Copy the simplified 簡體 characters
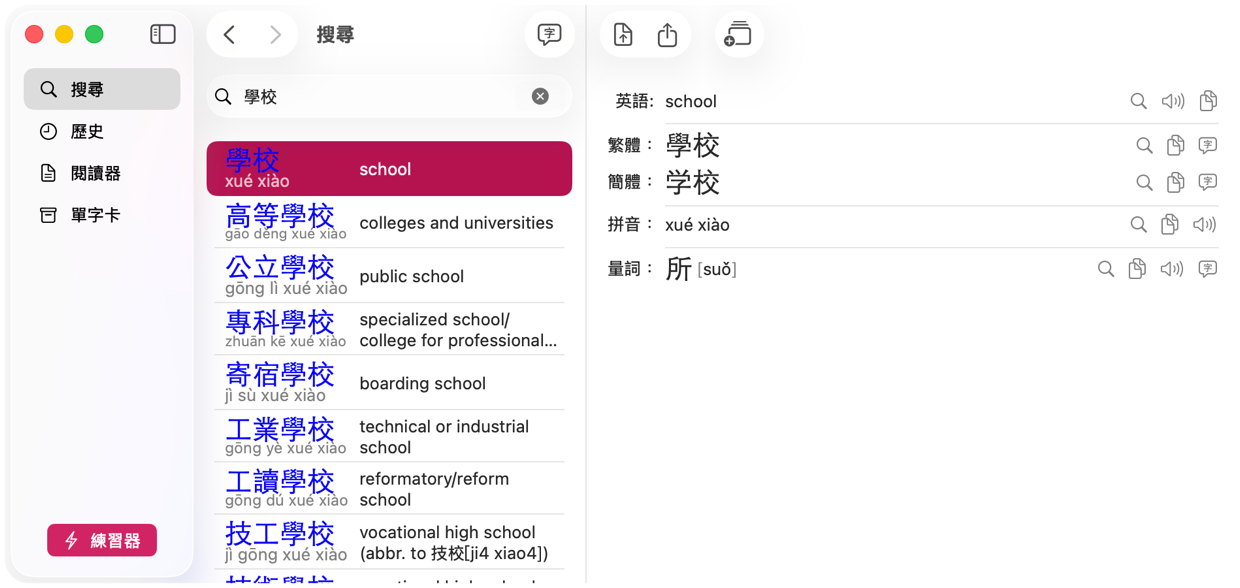Screen dimensions: 1240x588 click(x=1175, y=183)
